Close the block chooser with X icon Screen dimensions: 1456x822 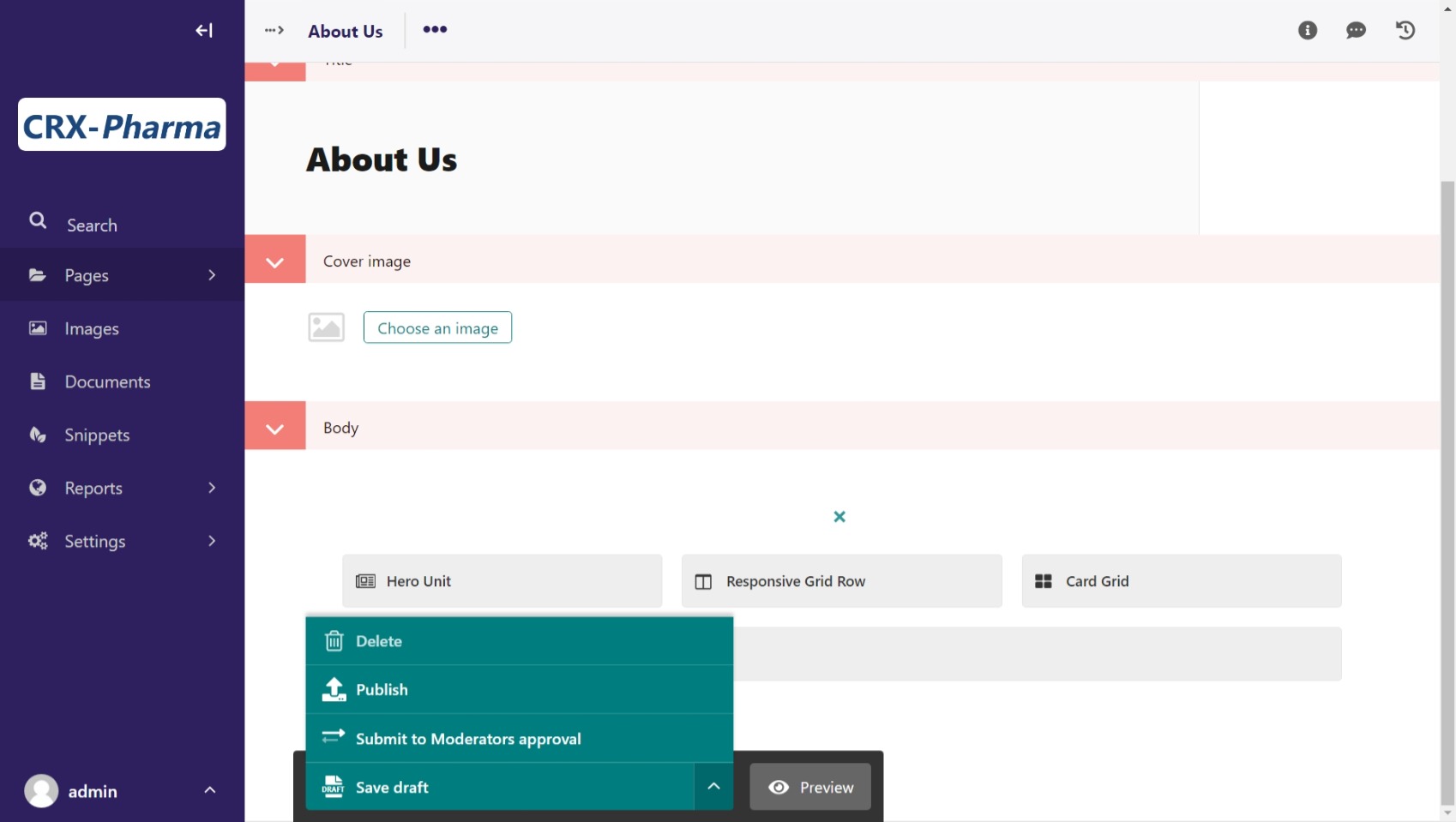839,517
